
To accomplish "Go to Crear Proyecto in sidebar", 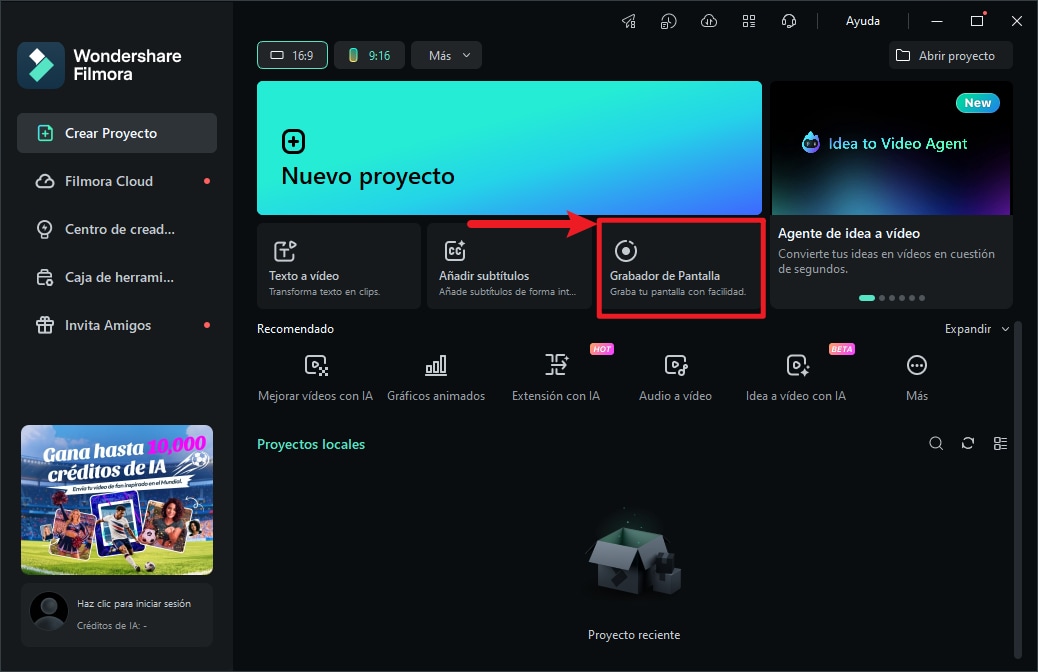I will click(117, 133).
